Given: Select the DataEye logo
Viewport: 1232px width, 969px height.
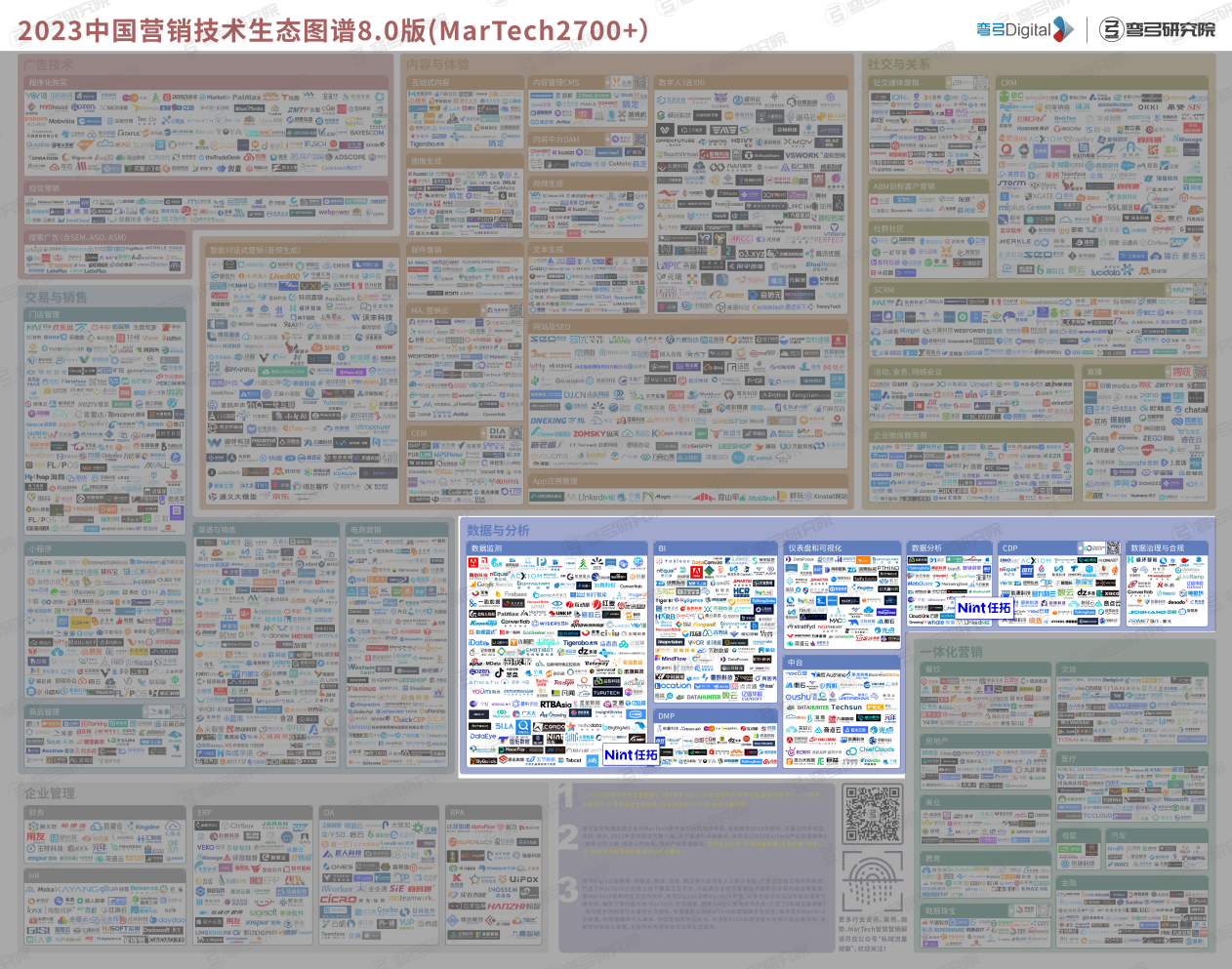Looking at the screenshot, I should (x=483, y=736).
